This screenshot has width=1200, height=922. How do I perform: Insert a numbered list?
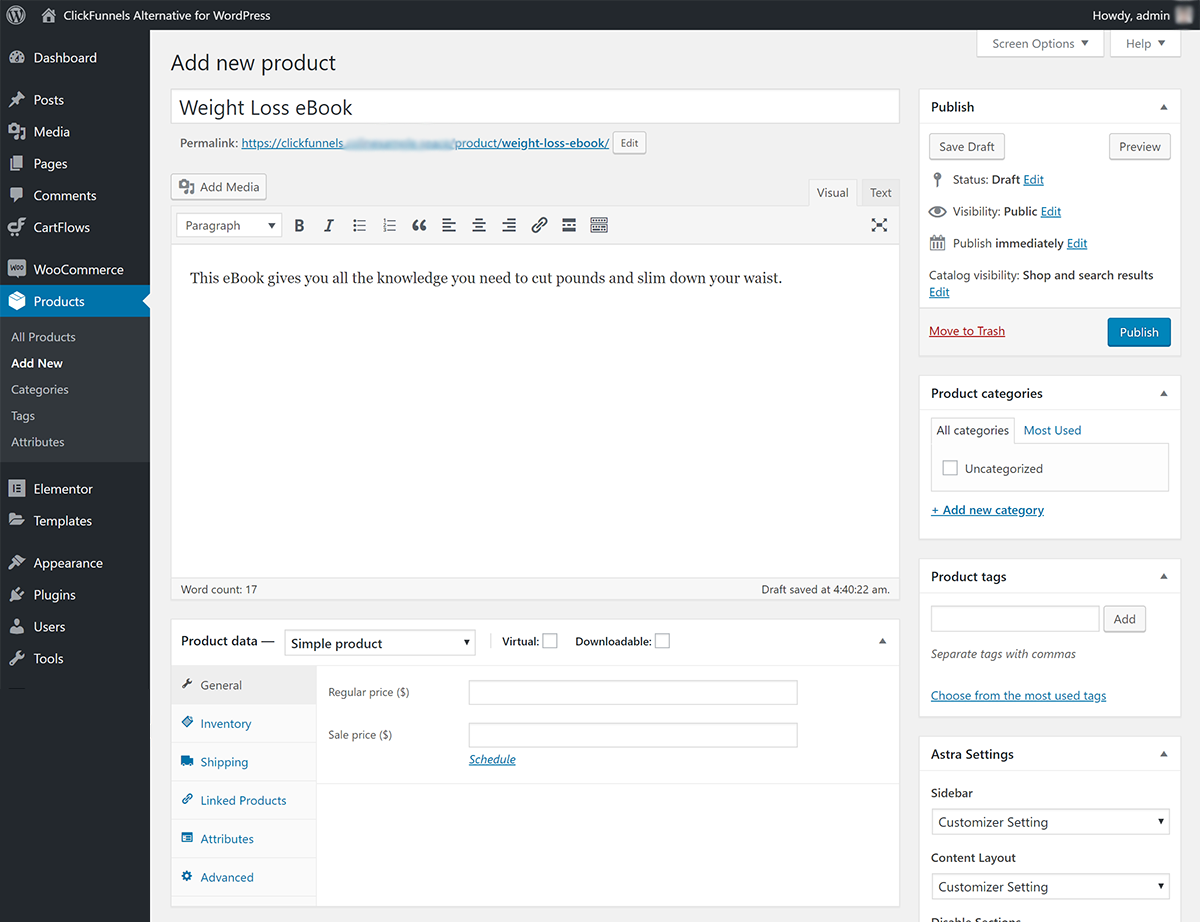(389, 225)
